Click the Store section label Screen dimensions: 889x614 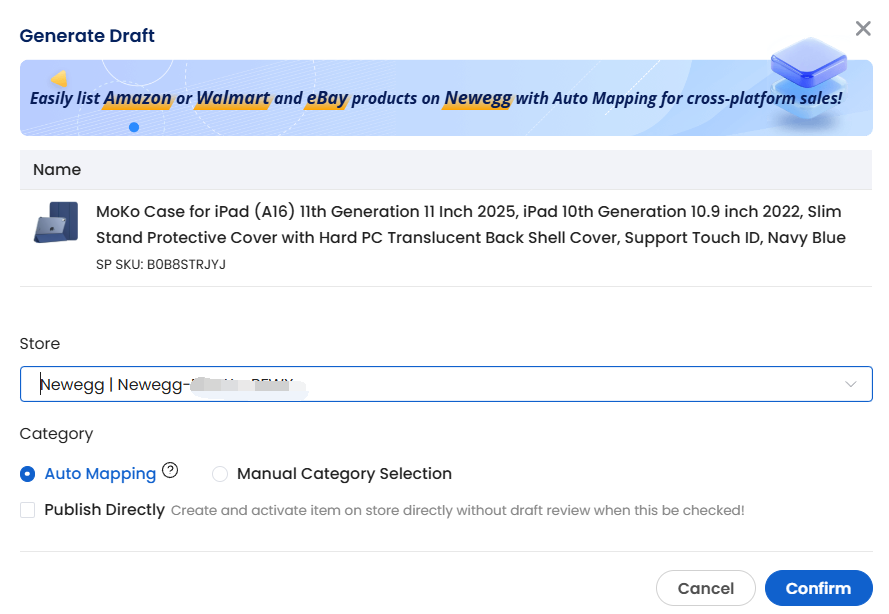(40, 344)
